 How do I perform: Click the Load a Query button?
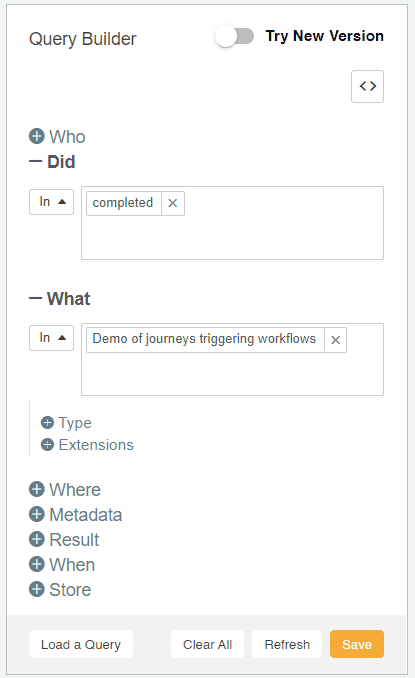[81, 644]
